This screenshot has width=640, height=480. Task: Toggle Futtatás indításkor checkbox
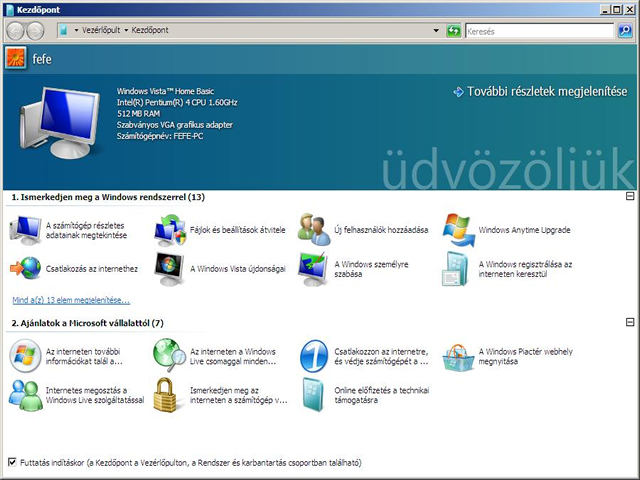[x=12, y=462]
